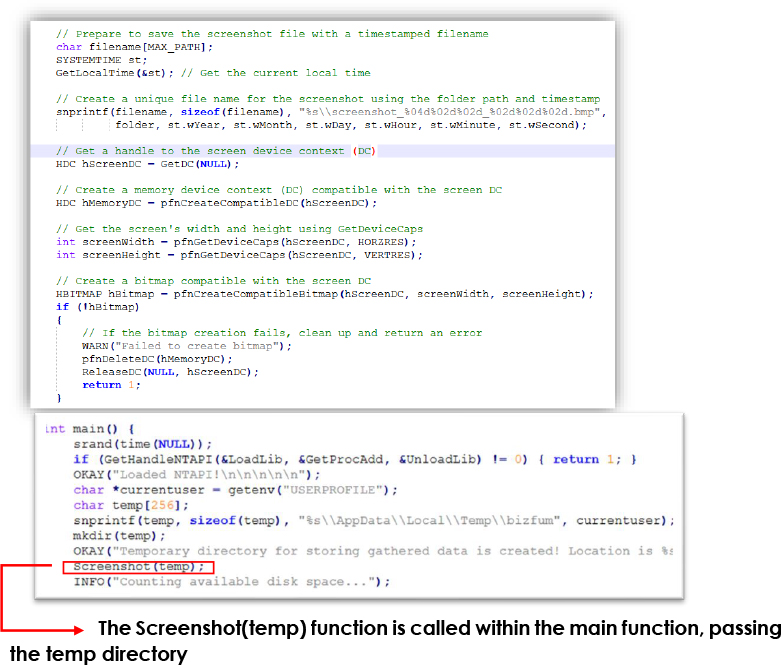Click the 'char *currentuser = getenv' line
Image resolution: width=781 pixels, height=665 pixels.
coord(235,490)
